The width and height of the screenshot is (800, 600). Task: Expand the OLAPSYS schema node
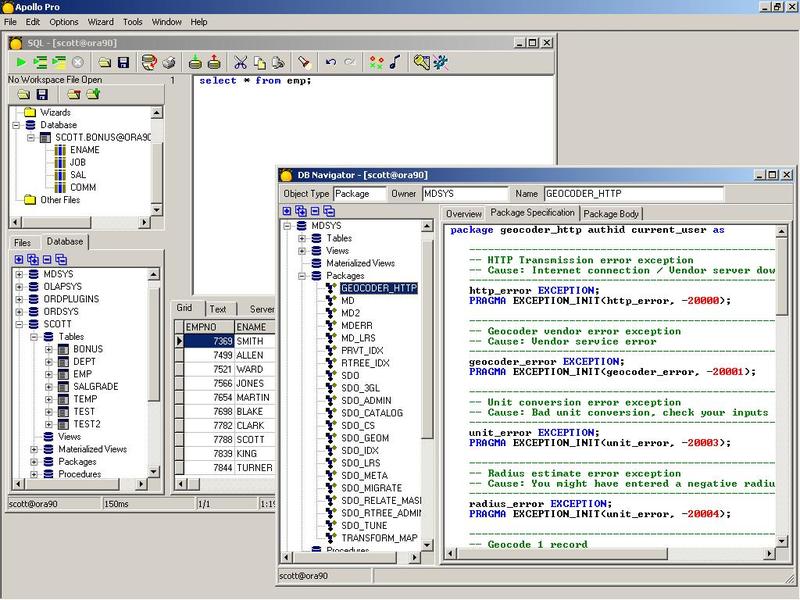pos(19,287)
